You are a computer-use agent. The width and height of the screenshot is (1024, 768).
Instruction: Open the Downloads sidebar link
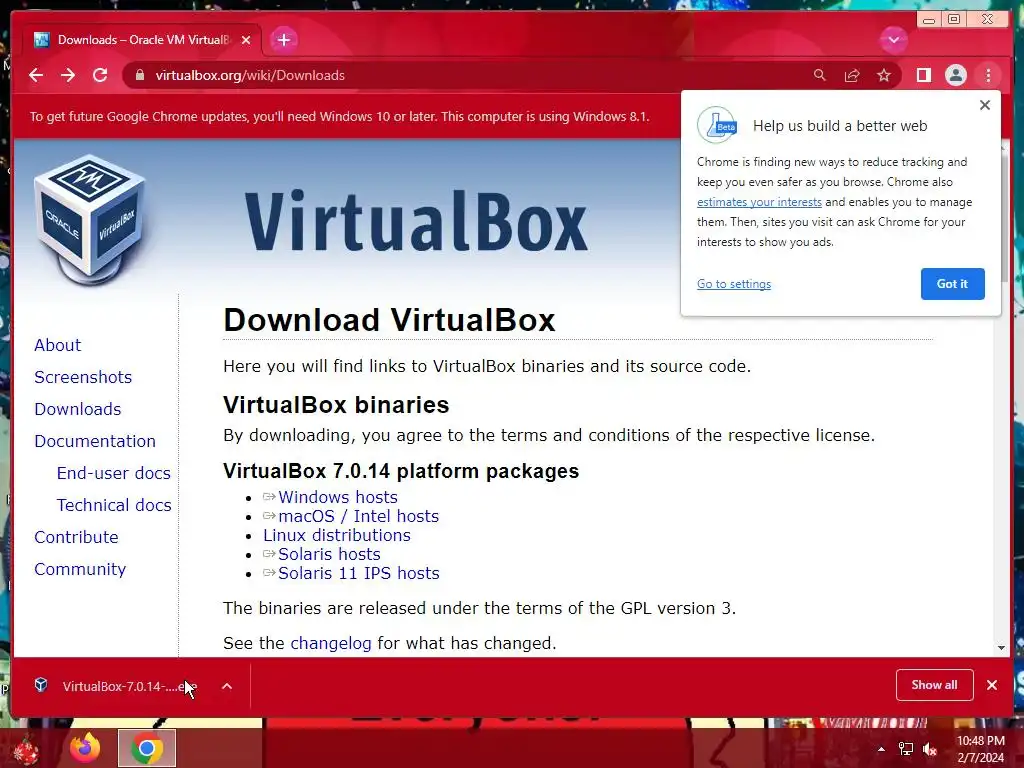pos(78,409)
